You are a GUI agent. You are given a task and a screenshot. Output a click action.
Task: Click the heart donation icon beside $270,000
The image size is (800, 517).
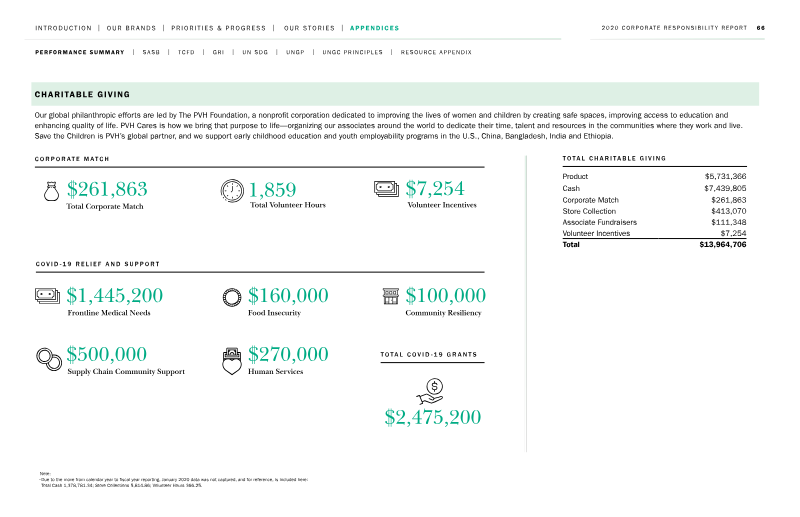(232, 361)
